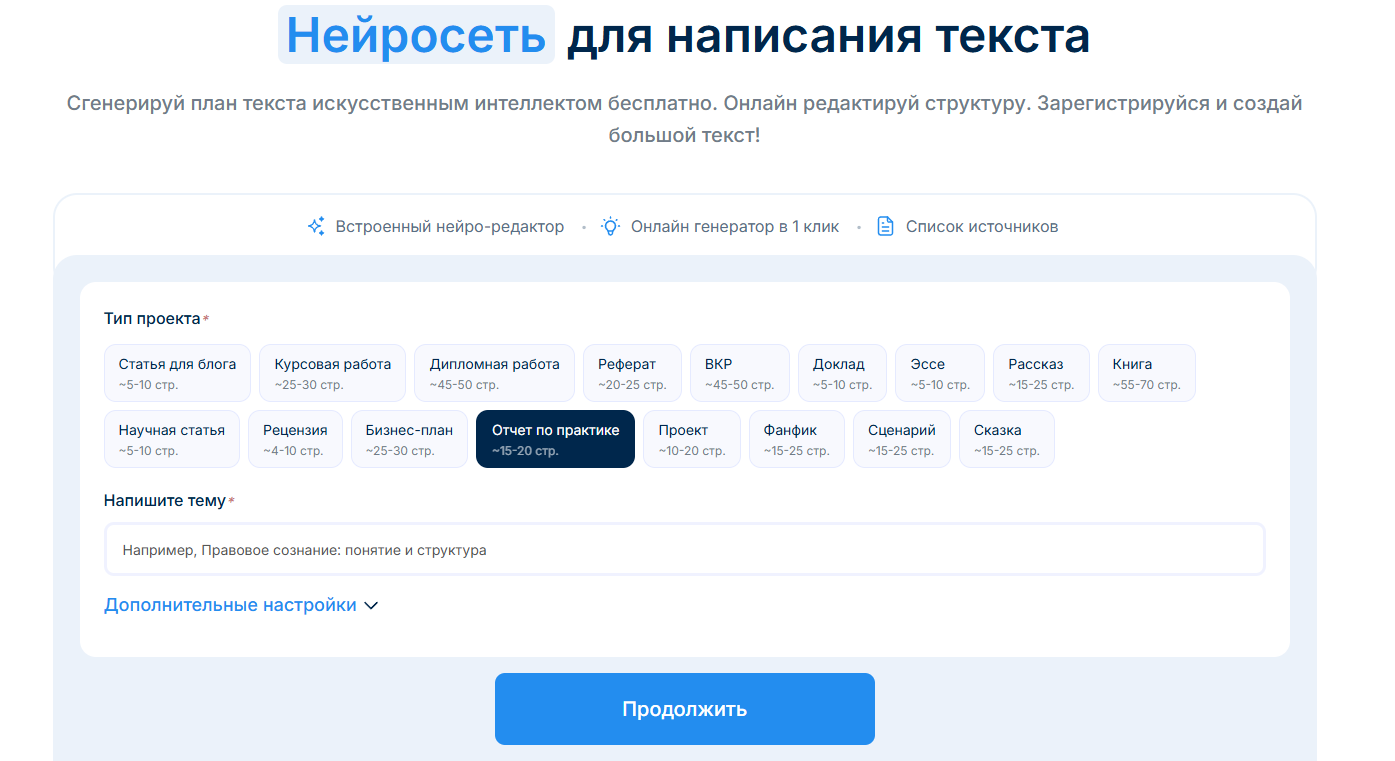Click the sparkle icon next to Встроенный нейро-редактор
Viewport: 1395px width, 761px height.
coord(316,226)
